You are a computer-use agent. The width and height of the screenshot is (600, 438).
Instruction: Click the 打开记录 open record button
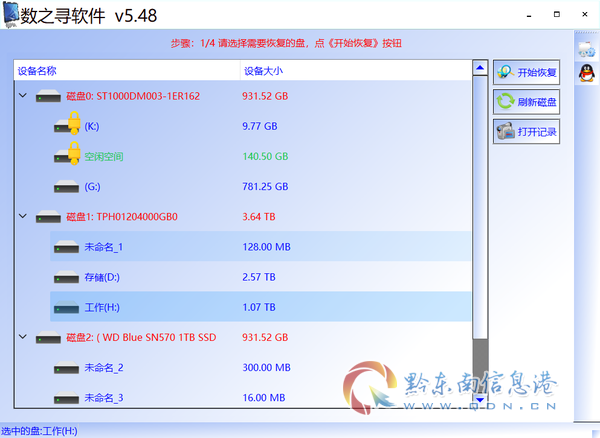click(x=526, y=132)
